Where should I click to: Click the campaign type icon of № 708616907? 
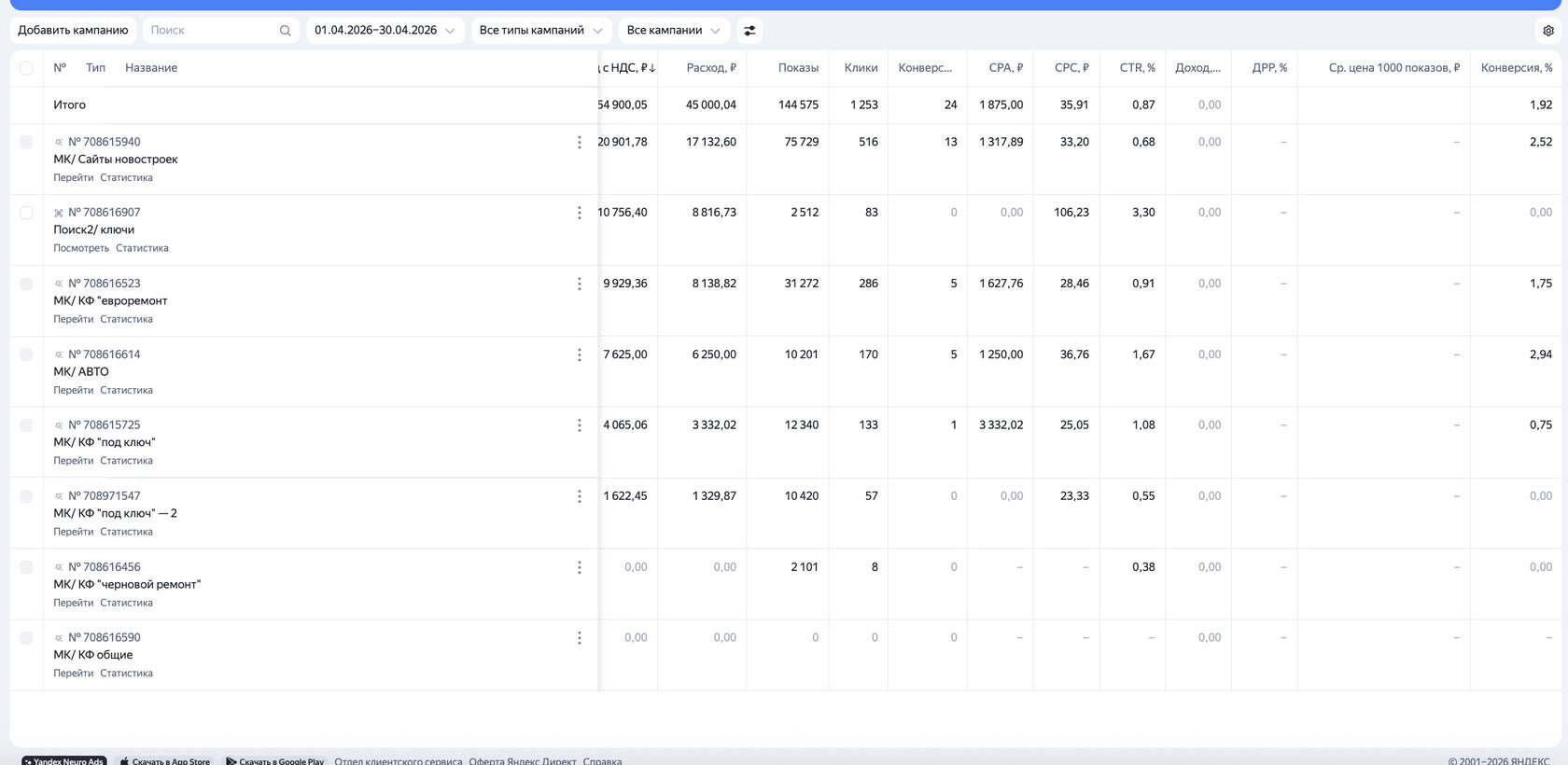click(x=59, y=213)
